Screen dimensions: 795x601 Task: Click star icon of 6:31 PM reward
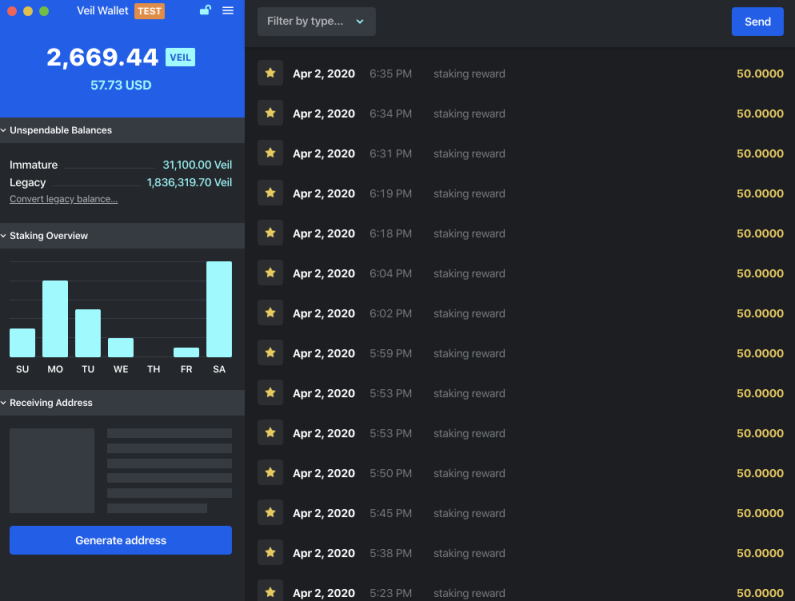(x=270, y=153)
